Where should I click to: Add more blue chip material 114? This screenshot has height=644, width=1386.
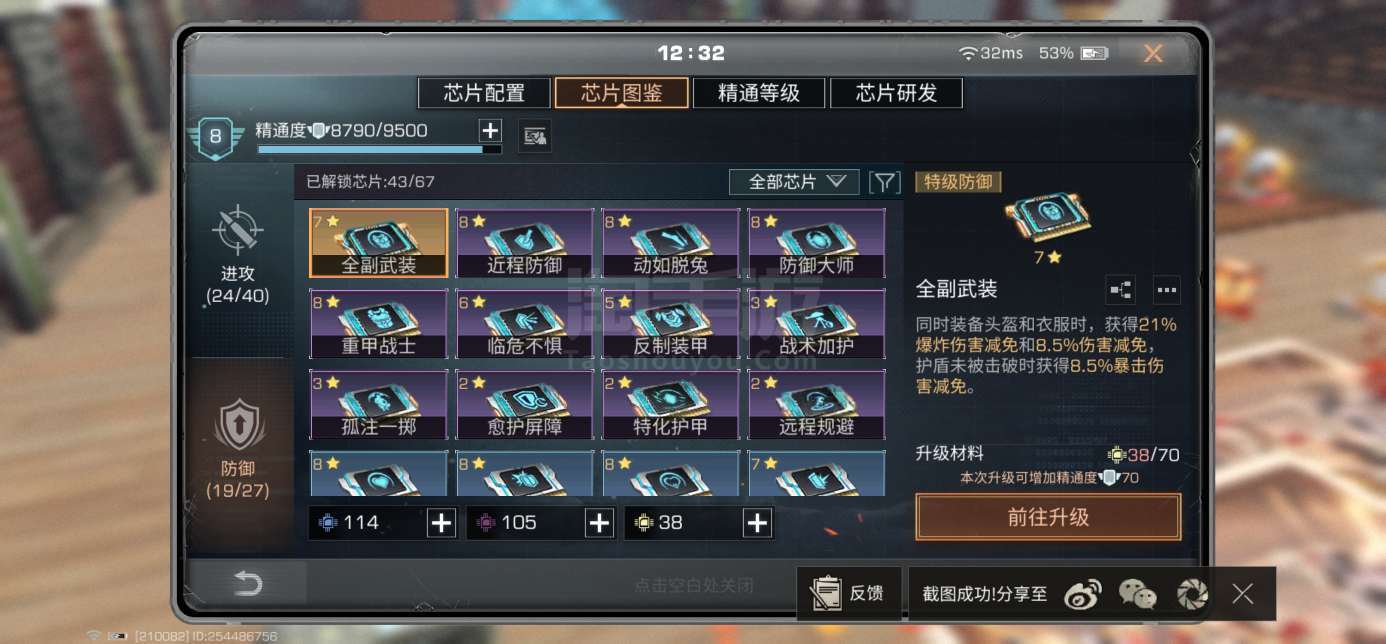(x=441, y=522)
